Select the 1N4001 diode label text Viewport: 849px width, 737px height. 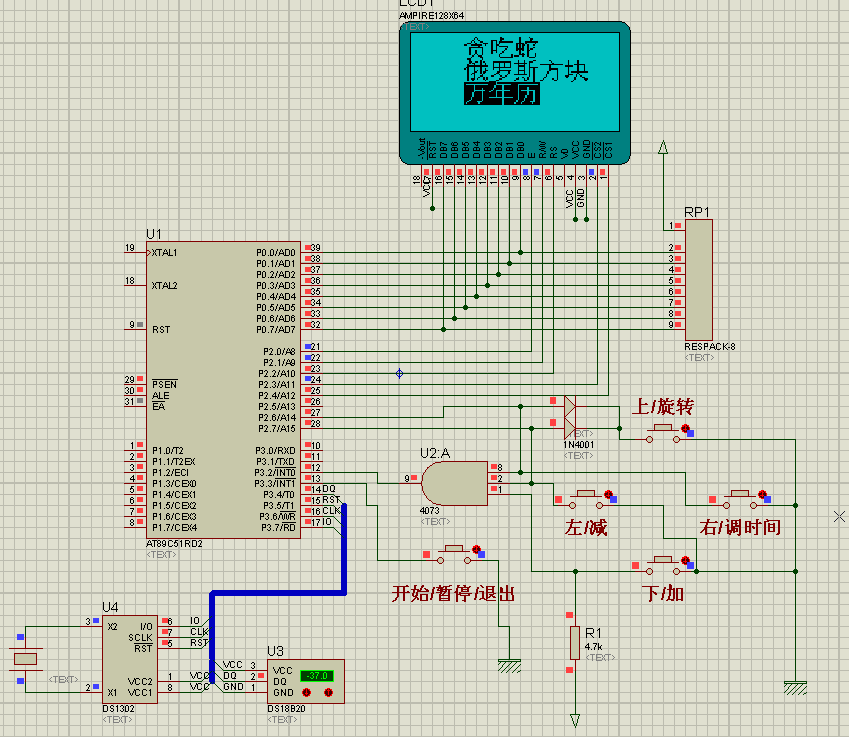[x=579, y=445]
